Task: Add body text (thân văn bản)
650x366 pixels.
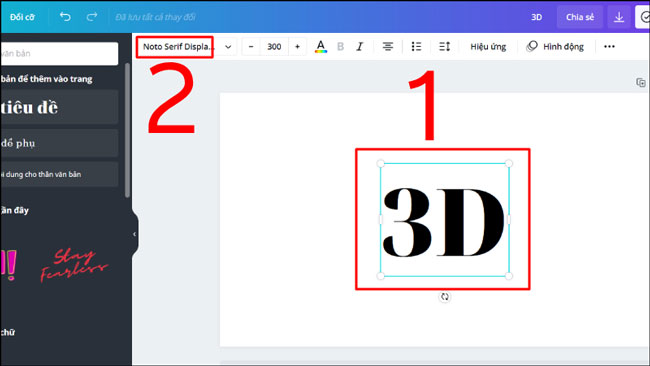Action: [59, 174]
